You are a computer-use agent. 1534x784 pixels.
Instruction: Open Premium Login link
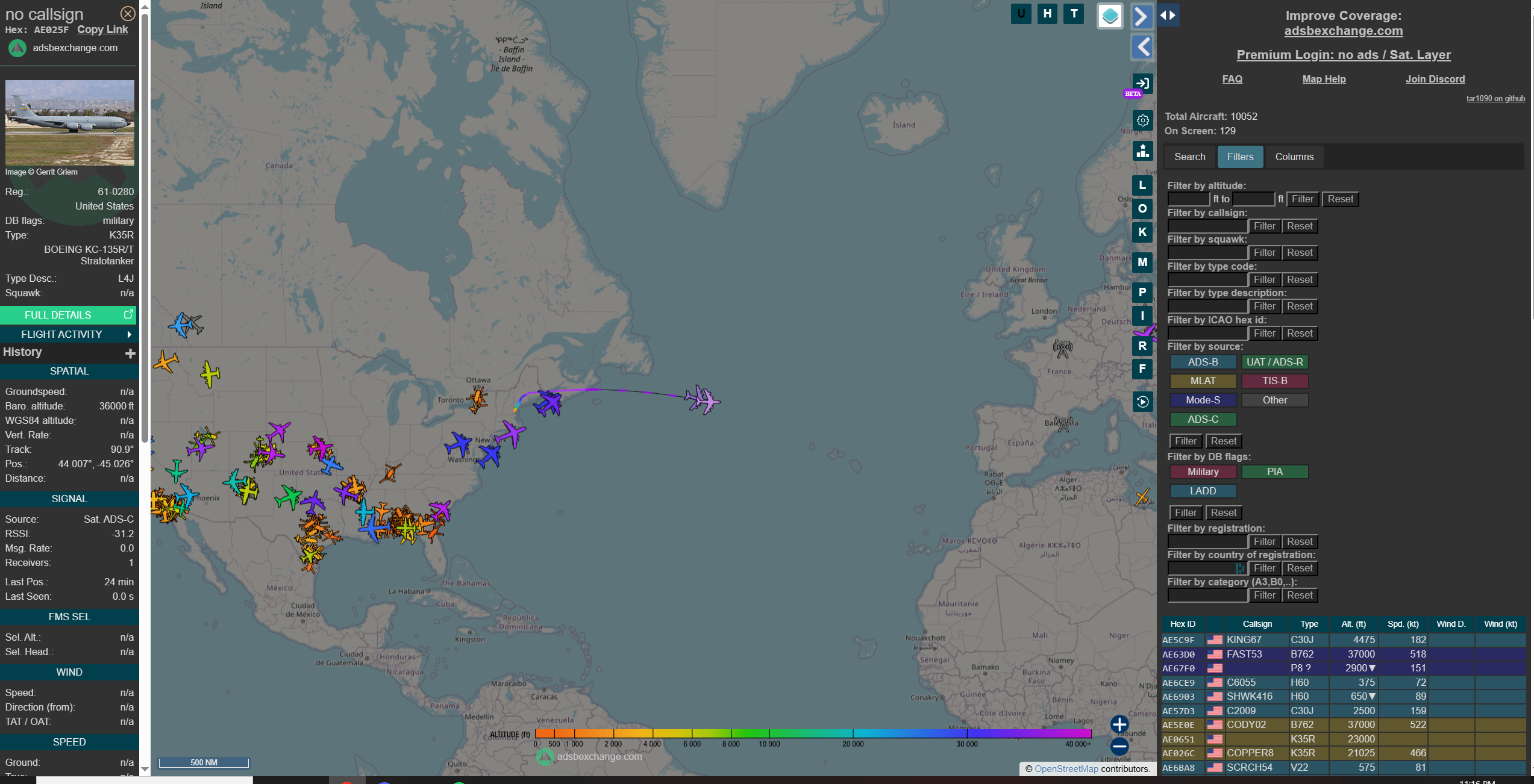coord(1344,55)
